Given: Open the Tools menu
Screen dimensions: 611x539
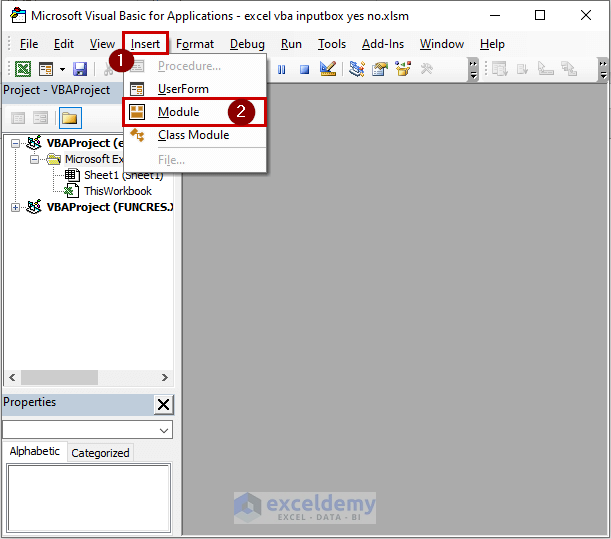Looking at the screenshot, I should (x=332, y=44).
